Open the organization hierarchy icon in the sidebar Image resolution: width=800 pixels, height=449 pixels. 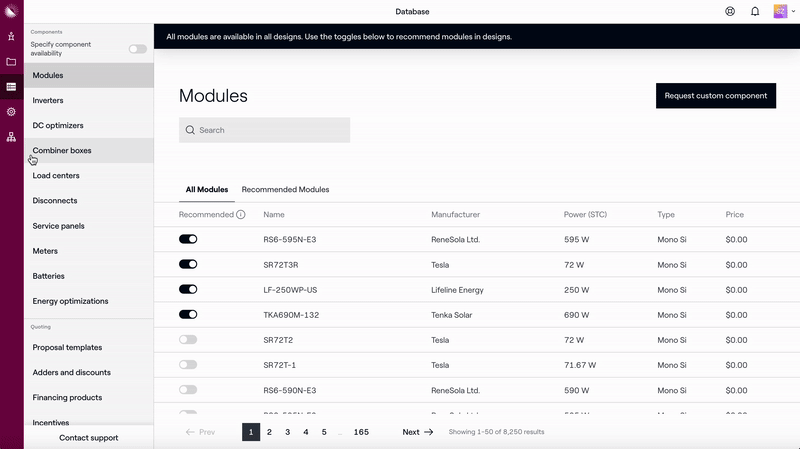coord(11,137)
